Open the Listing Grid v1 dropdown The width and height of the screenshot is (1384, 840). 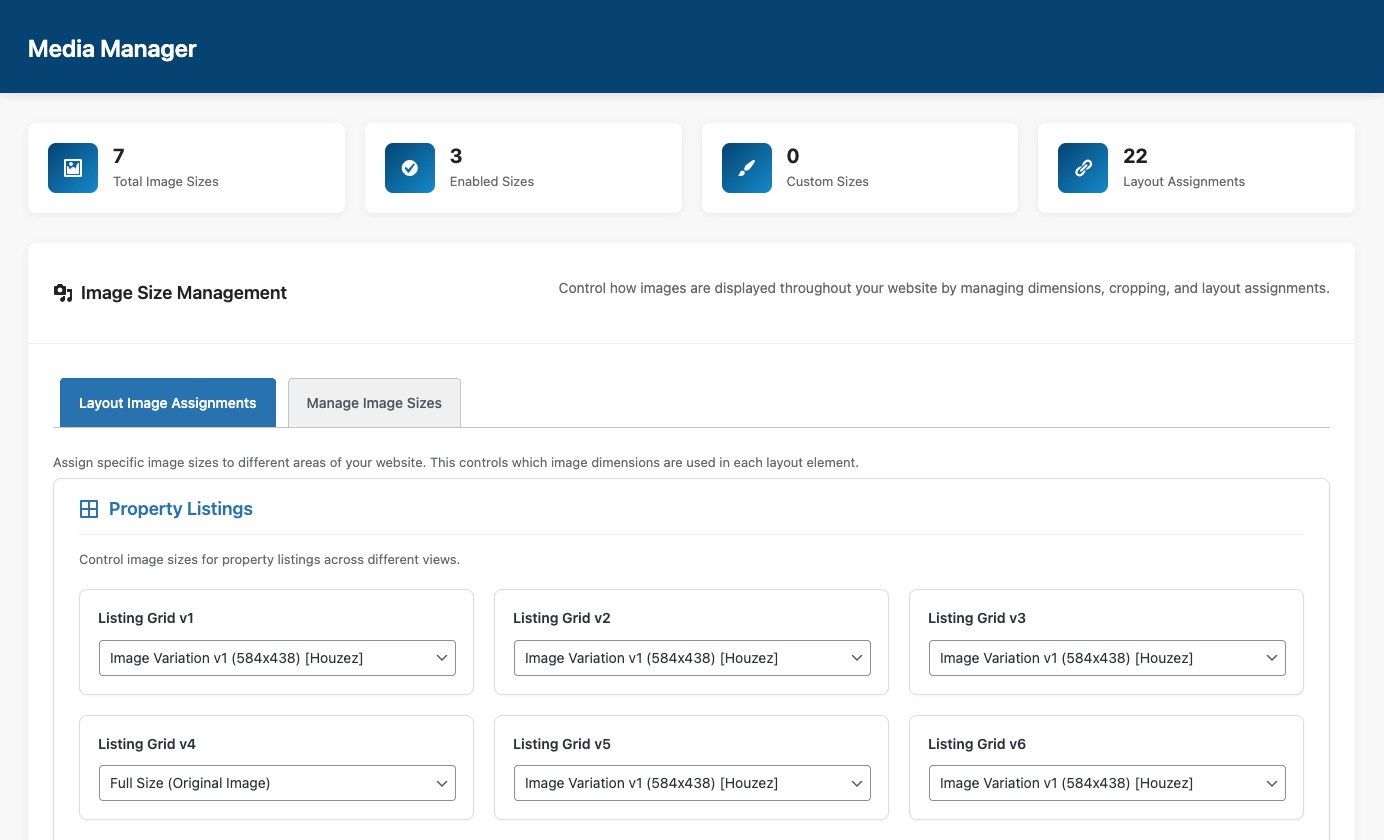coord(277,658)
